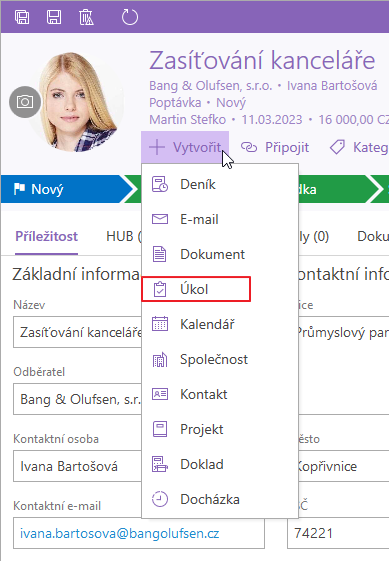389x561 pixels.
Task: Click the Kontakt card icon
Action: (160, 394)
